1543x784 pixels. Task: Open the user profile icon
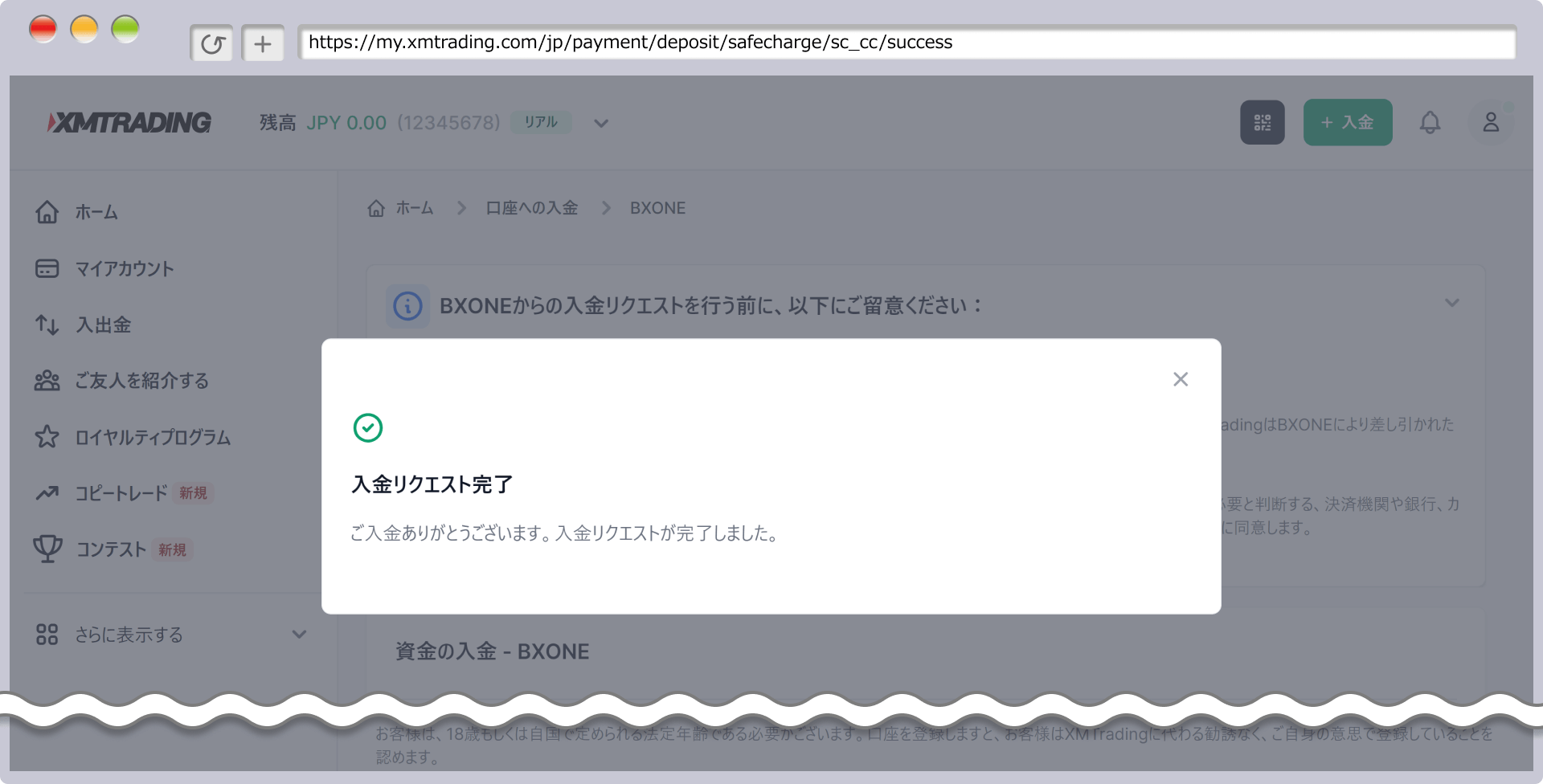[x=1490, y=123]
